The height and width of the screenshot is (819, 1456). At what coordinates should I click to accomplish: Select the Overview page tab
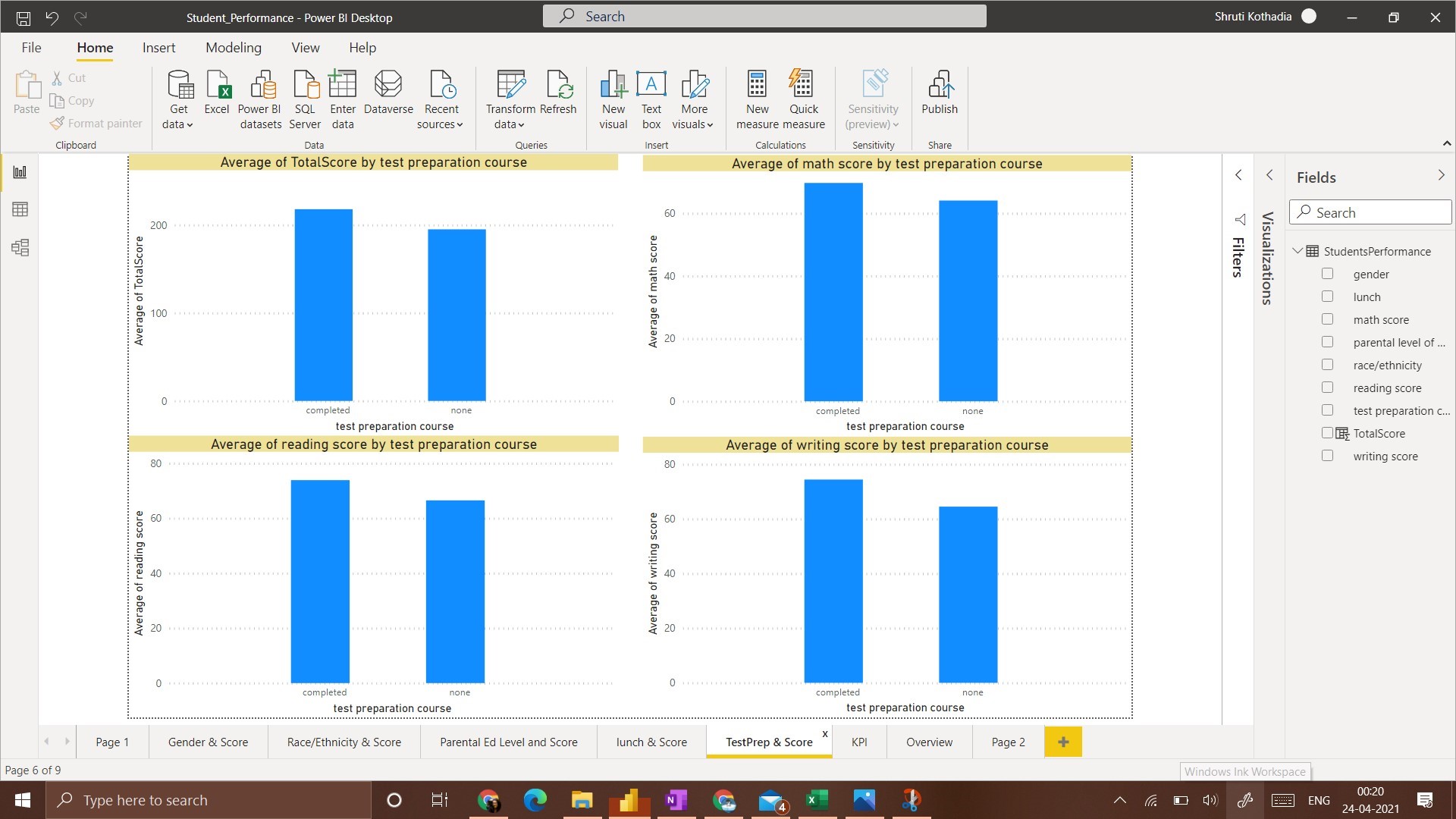[929, 742]
